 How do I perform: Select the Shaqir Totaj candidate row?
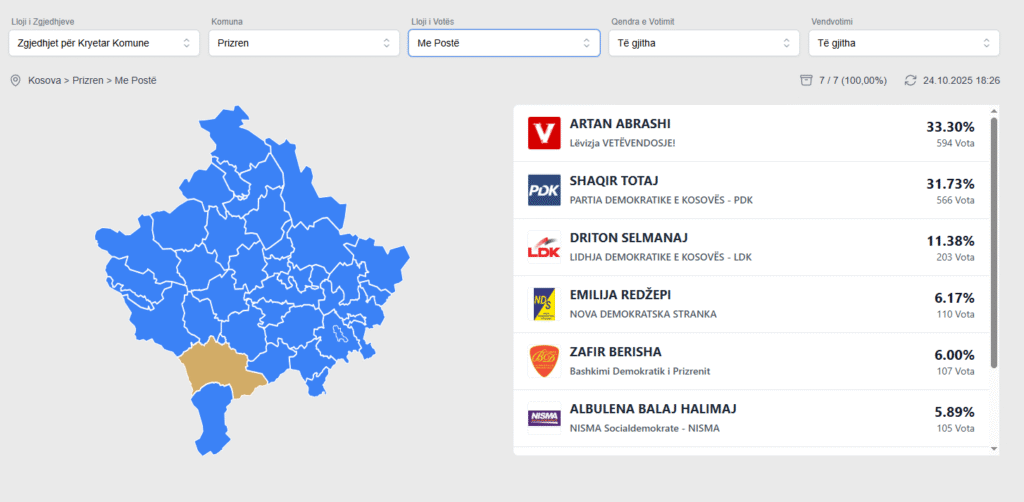[750, 190]
